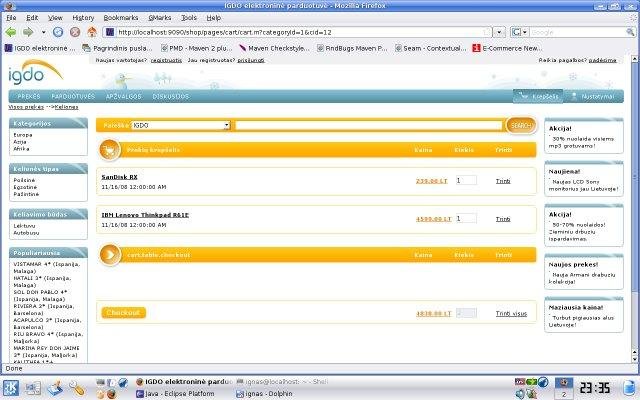Viewport: 640px width, 400px height.
Task: Open the PMD - Maven 2 plu... bookmark
Action: (x=196, y=48)
